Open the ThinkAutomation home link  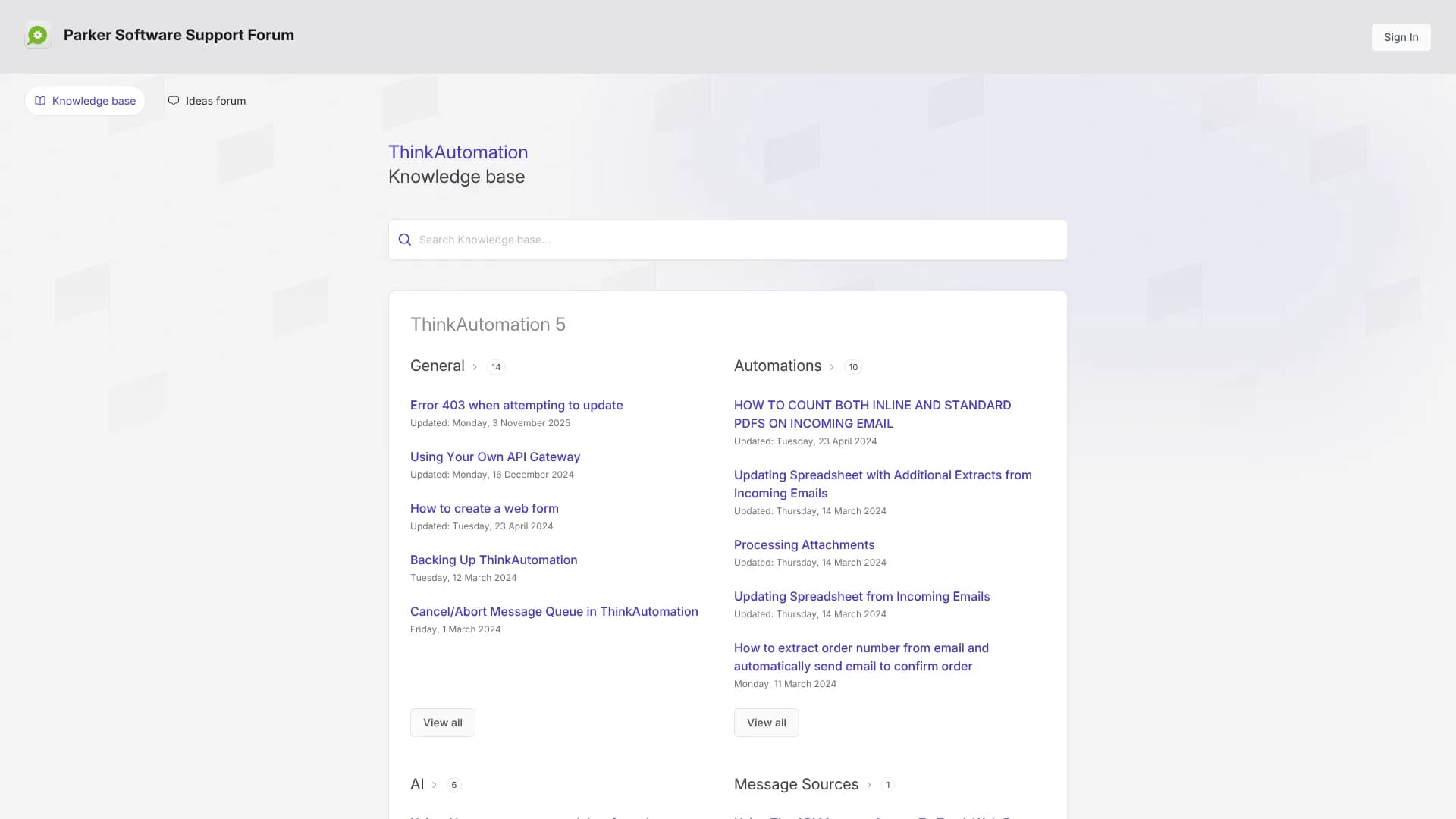point(457,152)
